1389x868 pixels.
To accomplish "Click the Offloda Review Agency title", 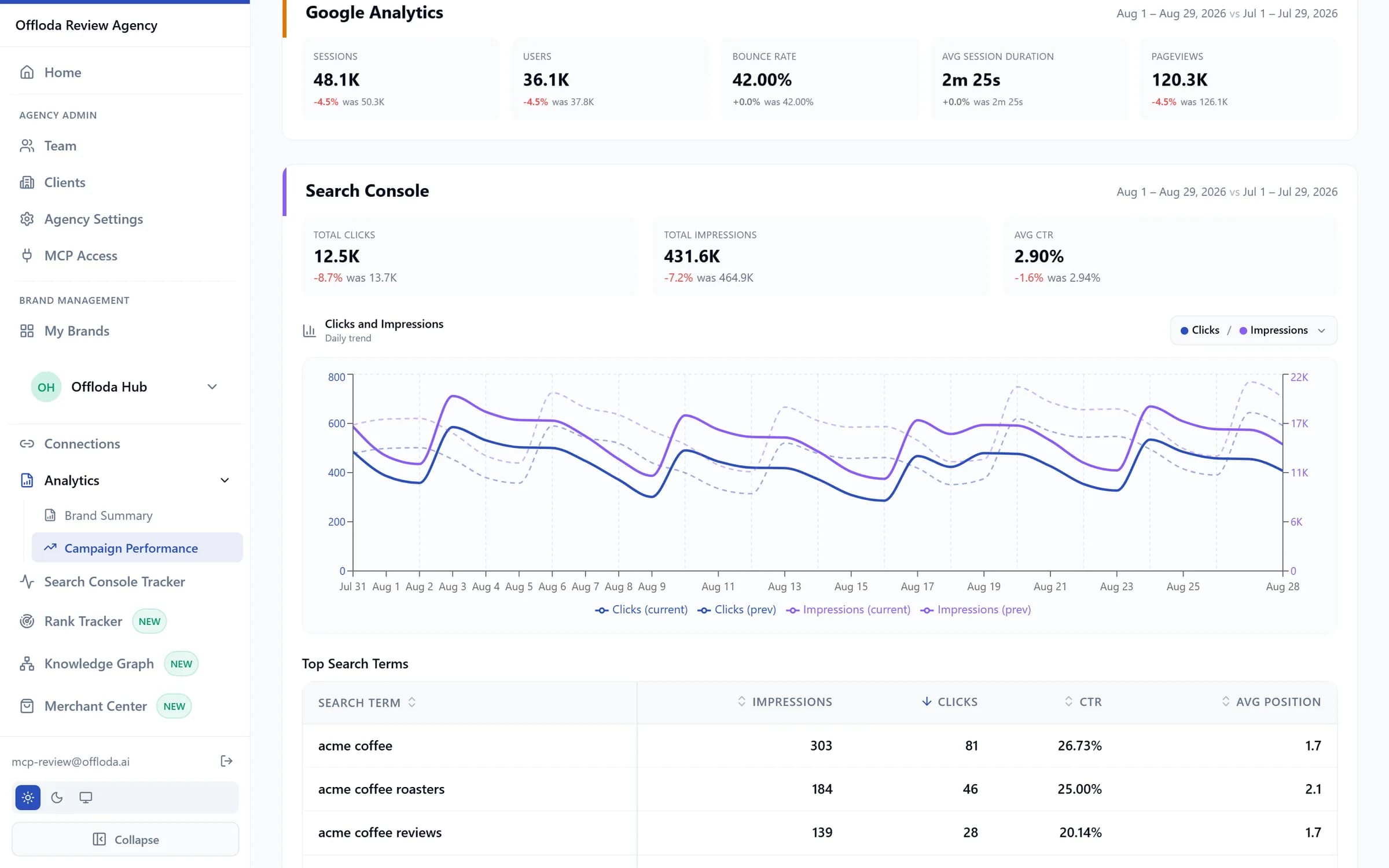I will [86, 25].
